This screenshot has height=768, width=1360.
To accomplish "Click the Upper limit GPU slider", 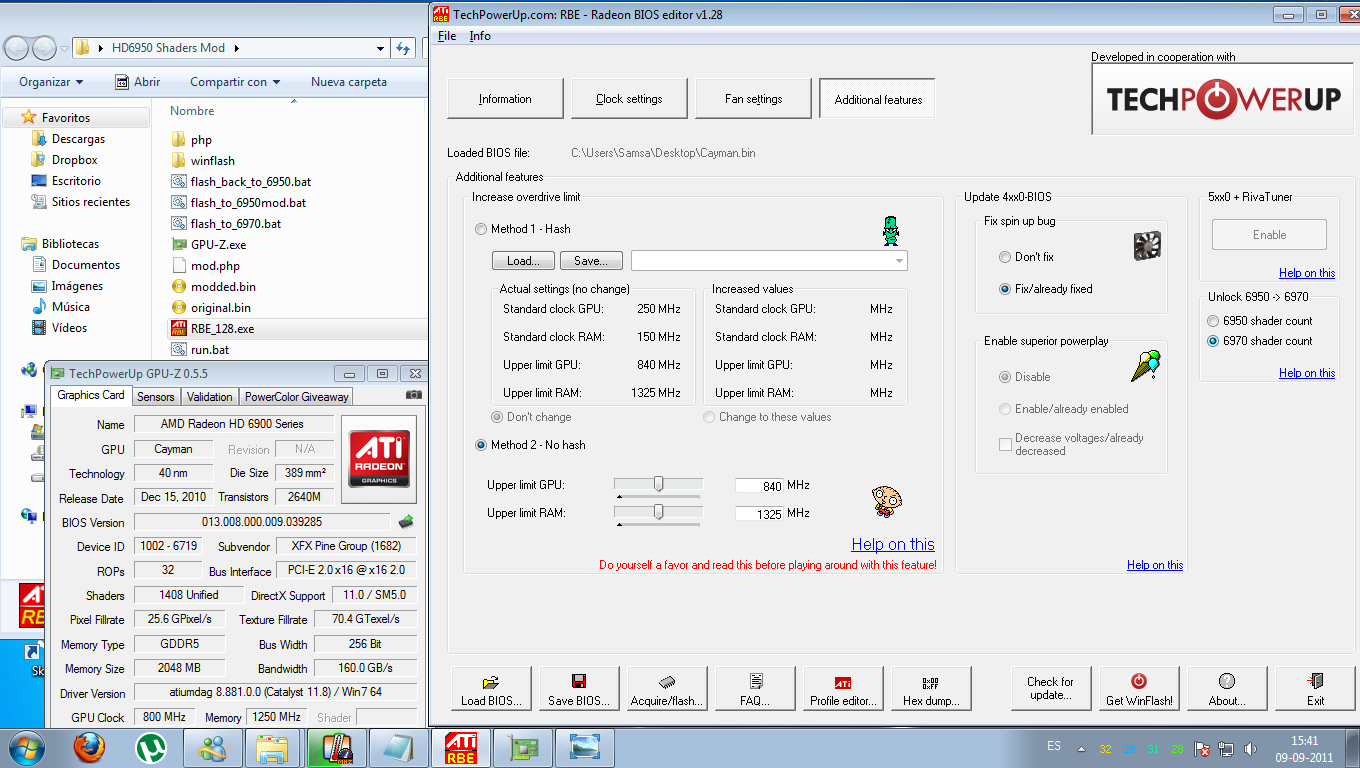I will click(x=659, y=485).
